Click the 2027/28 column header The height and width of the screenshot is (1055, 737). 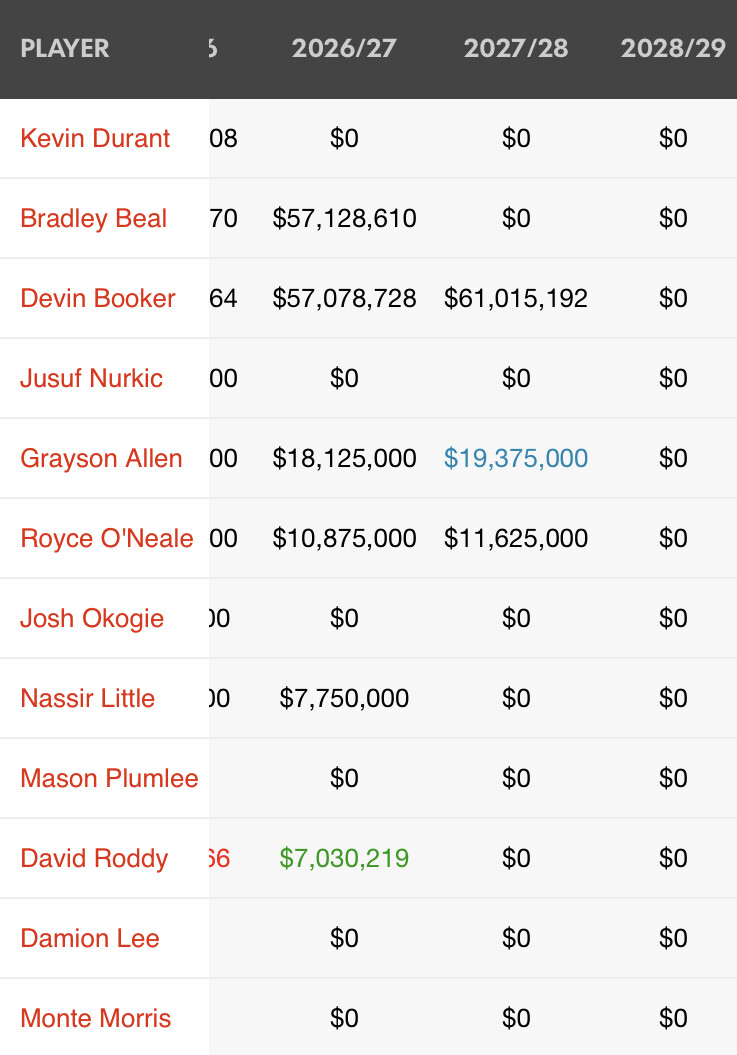[516, 48]
